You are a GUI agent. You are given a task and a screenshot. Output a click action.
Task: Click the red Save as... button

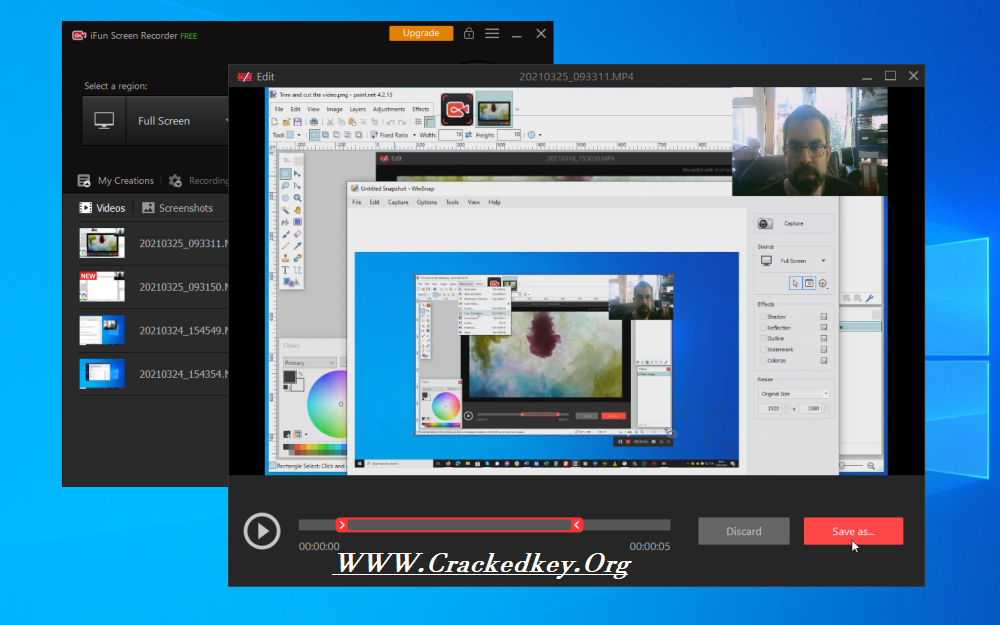(853, 531)
